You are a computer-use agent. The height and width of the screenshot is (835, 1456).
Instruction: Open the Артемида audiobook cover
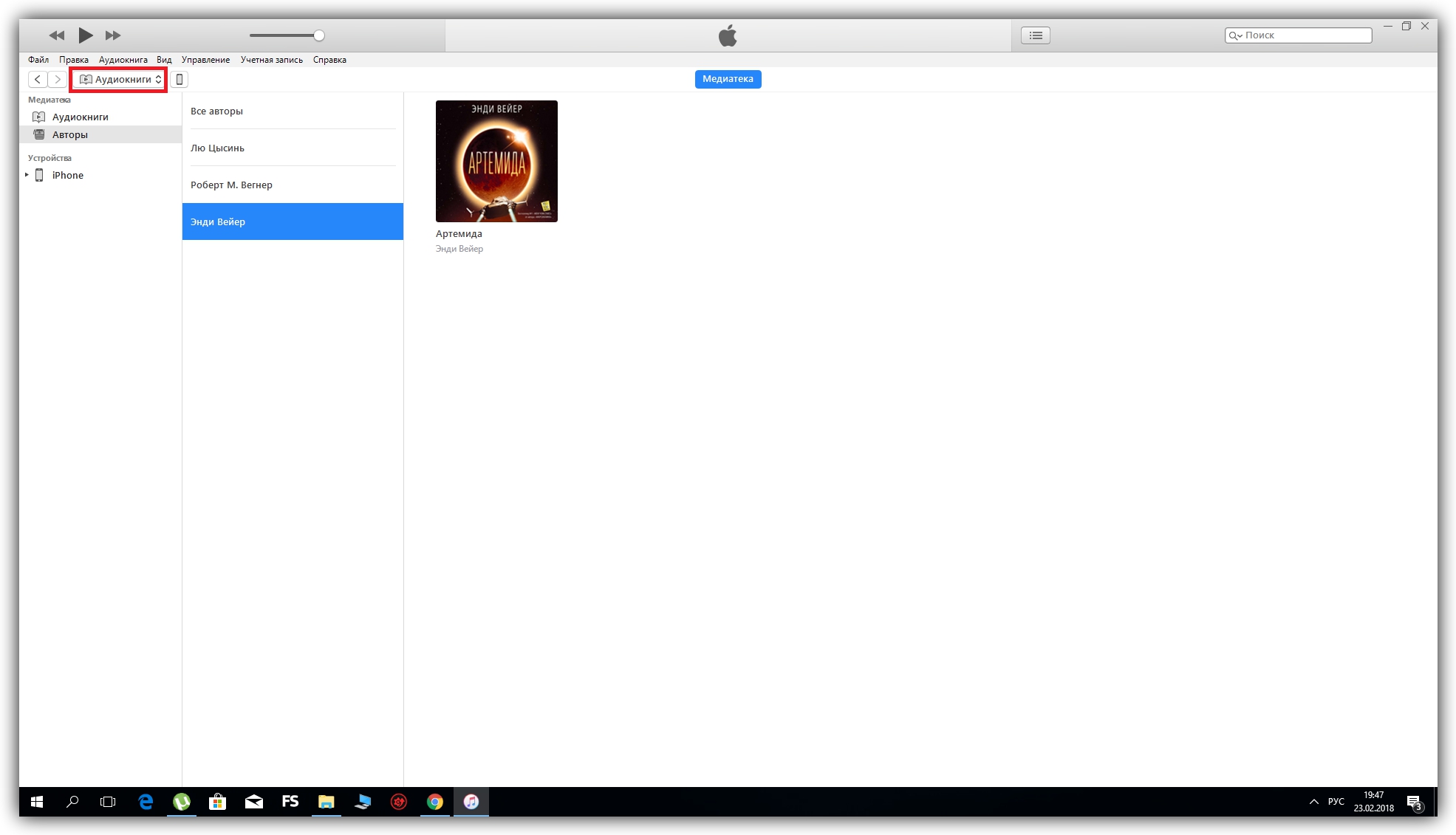(496, 161)
